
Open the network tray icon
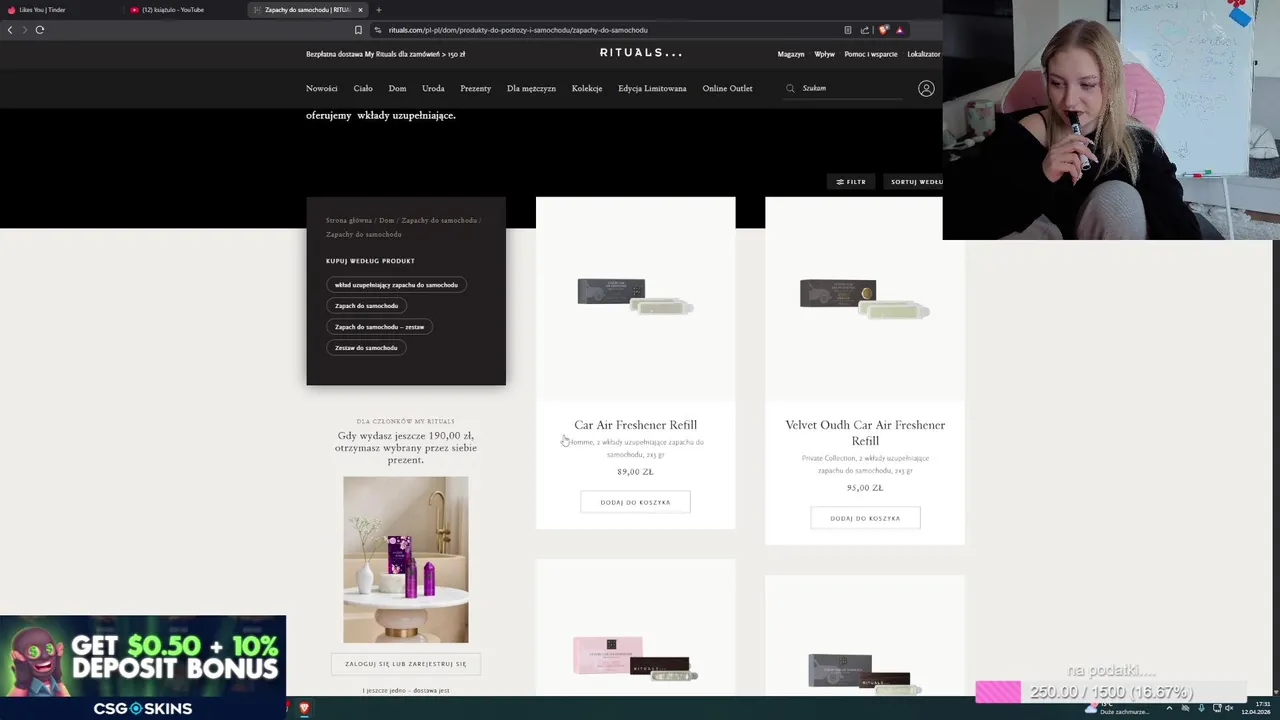1217,708
